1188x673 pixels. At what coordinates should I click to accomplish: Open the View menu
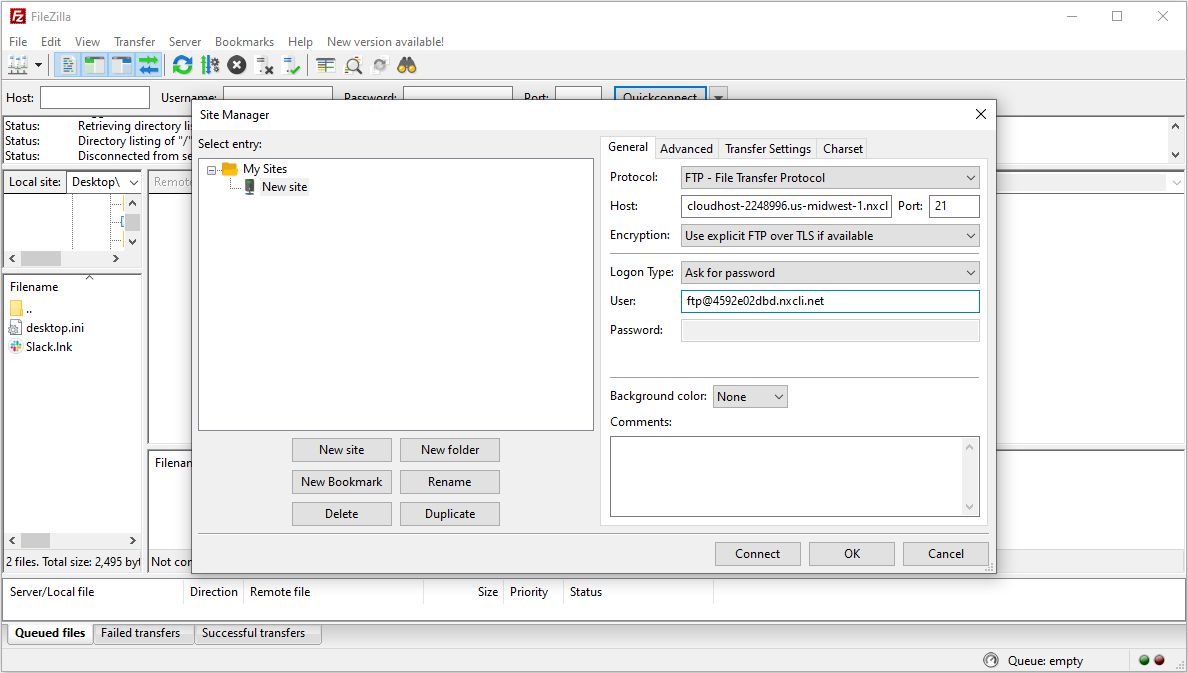(x=87, y=42)
